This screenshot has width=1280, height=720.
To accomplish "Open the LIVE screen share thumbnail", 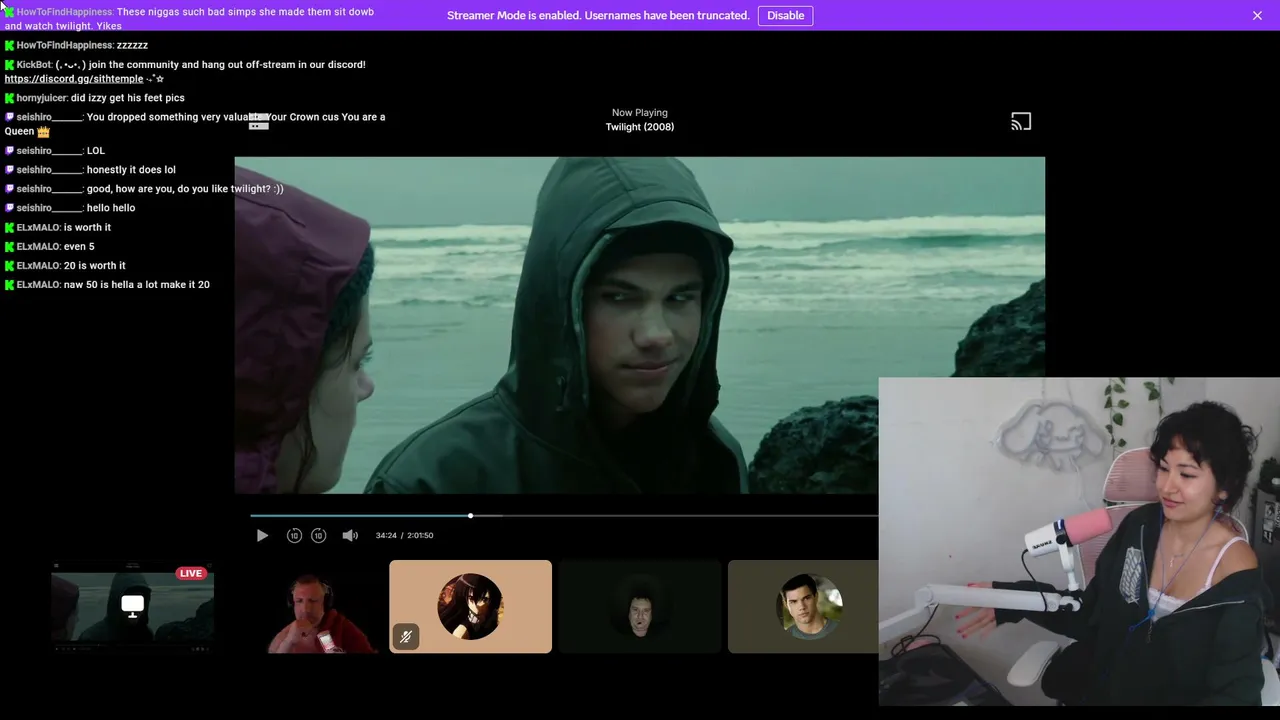I will click(133, 608).
